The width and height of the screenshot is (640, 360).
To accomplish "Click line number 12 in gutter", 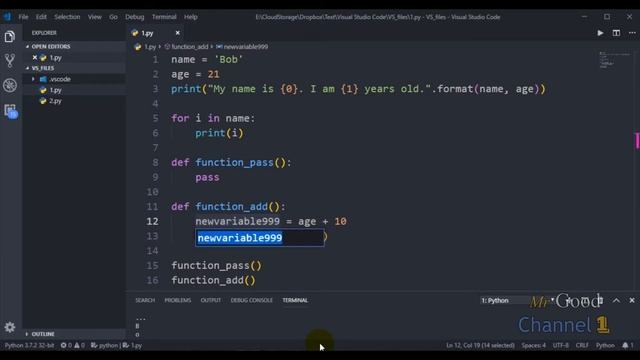I will tap(152, 221).
